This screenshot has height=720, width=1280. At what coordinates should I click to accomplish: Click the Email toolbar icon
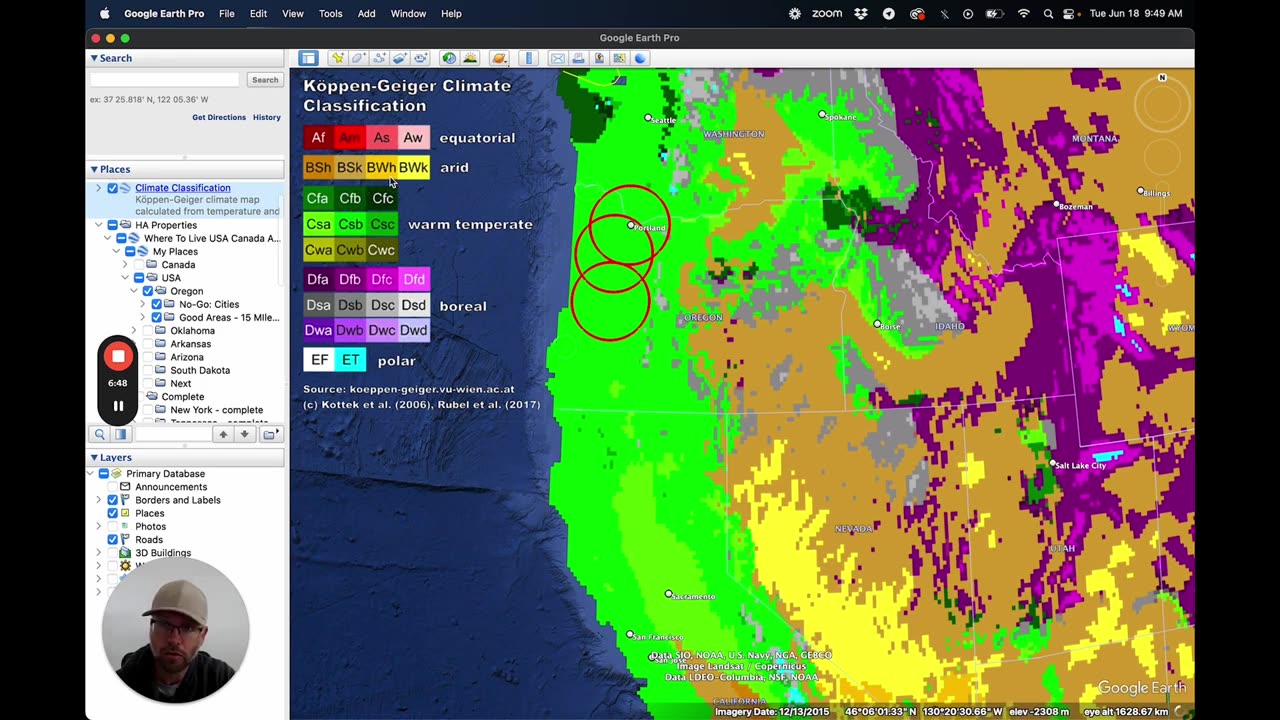click(x=557, y=58)
